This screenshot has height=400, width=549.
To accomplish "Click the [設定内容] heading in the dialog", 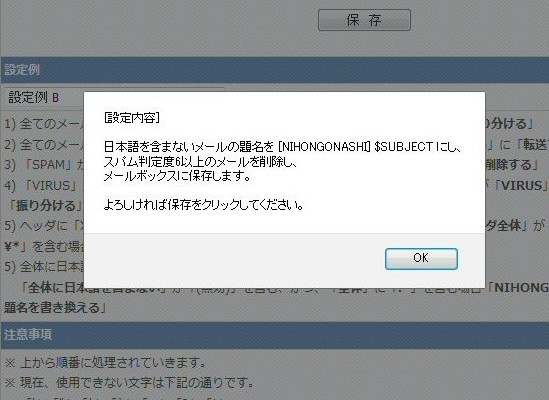I will 132,118.
